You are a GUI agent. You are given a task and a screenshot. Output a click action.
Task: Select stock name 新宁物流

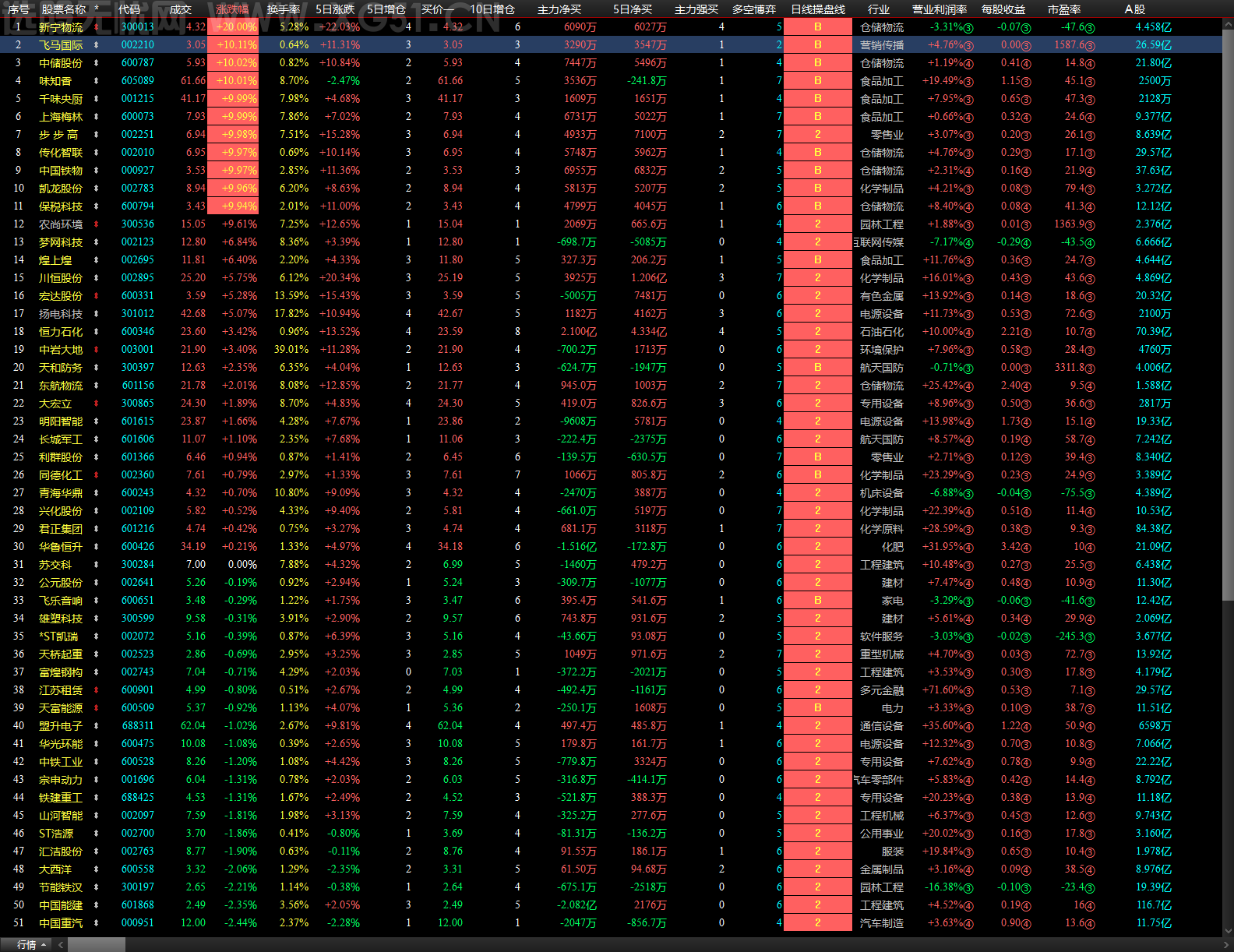click(x=61, y=27)
